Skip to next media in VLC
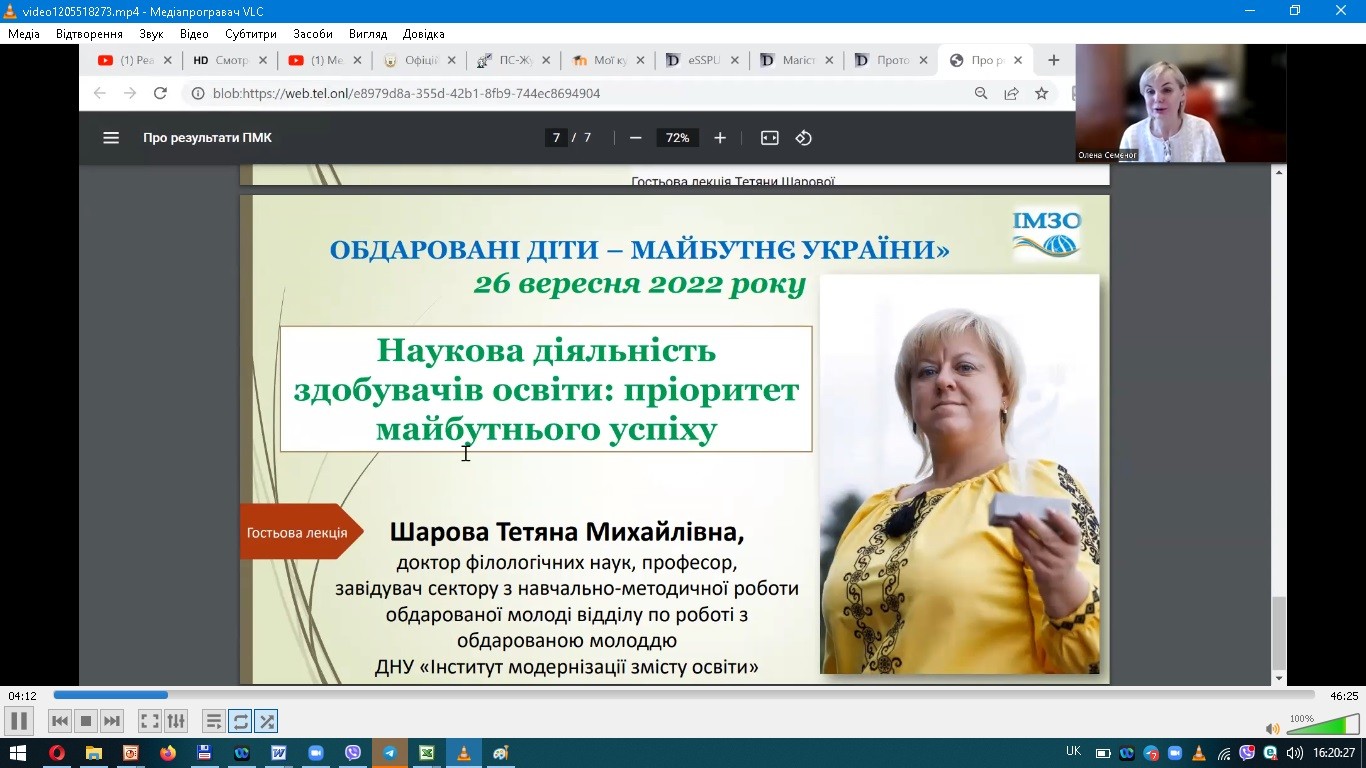The image size is (1366, 768). pyautogui.click(x=111, y=720)
